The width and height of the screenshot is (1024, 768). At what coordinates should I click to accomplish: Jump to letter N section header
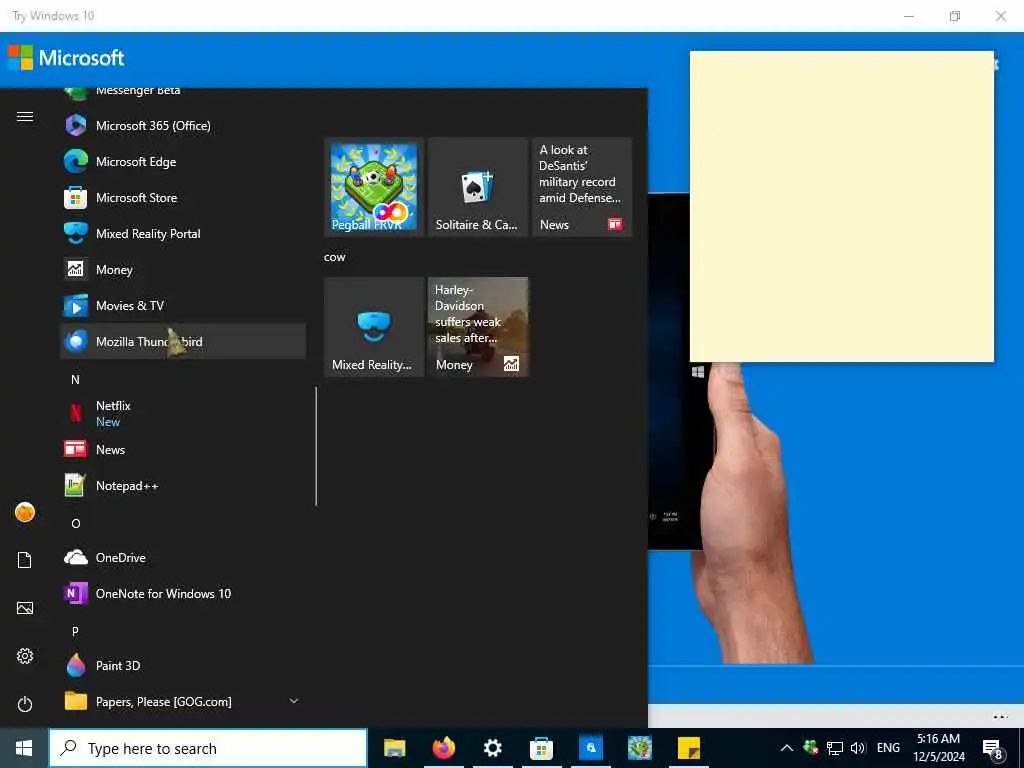point(75,379)
